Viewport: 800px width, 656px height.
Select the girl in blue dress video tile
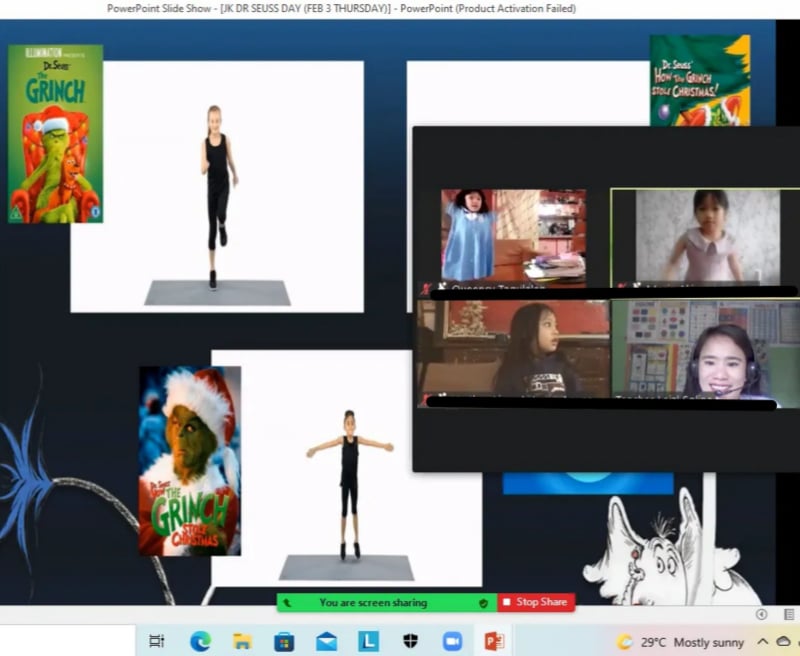[x=513, y=238]
